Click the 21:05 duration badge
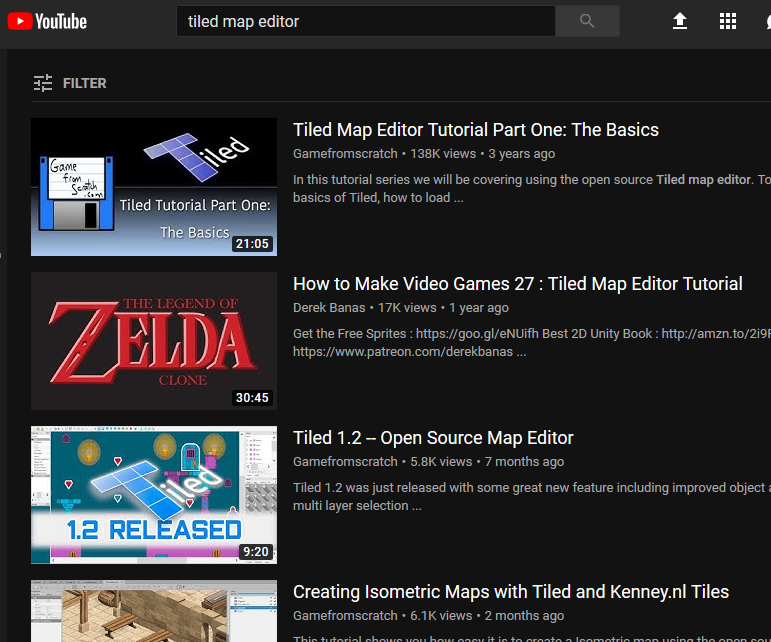 252,243
